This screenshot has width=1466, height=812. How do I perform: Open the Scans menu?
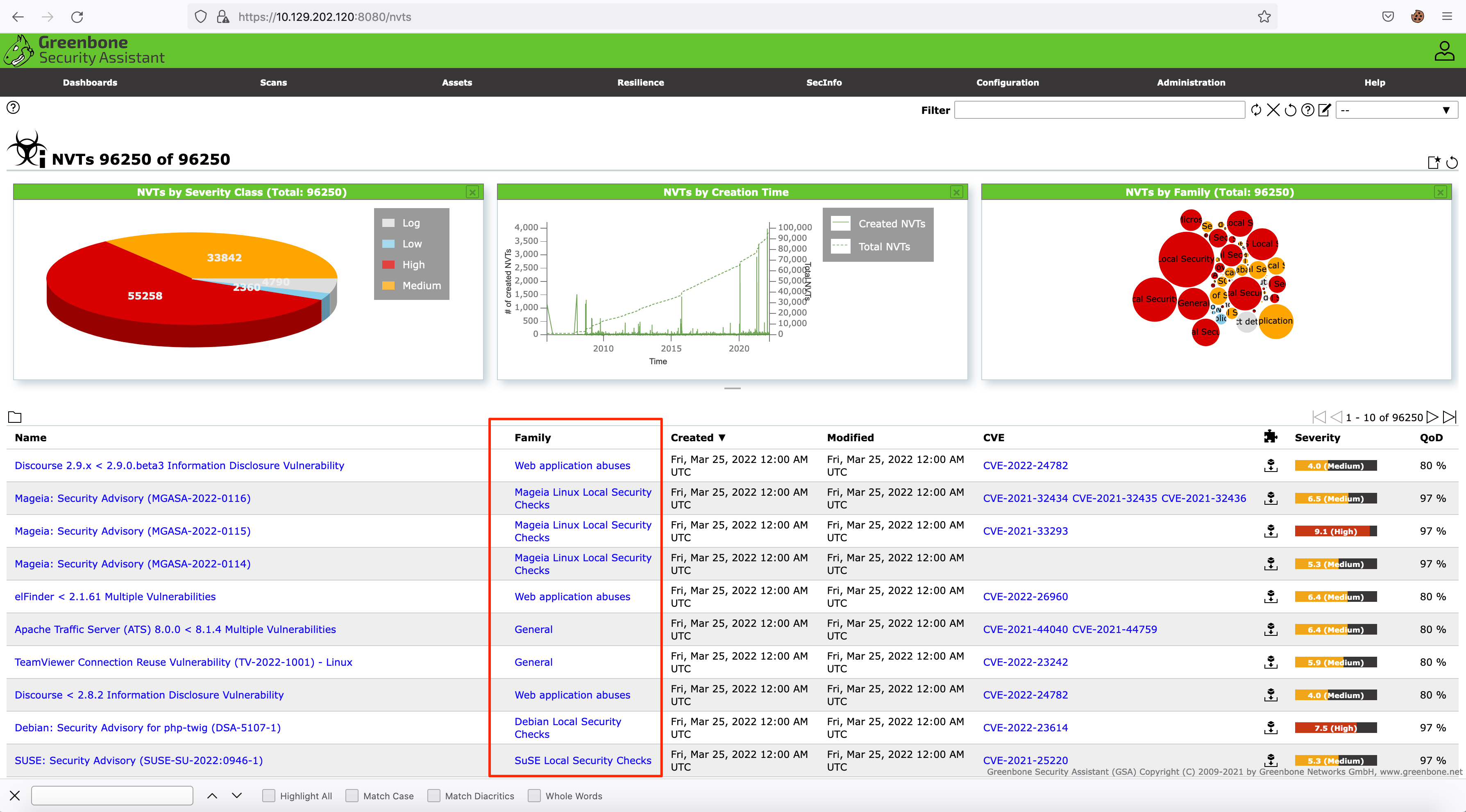click(273, 82)
